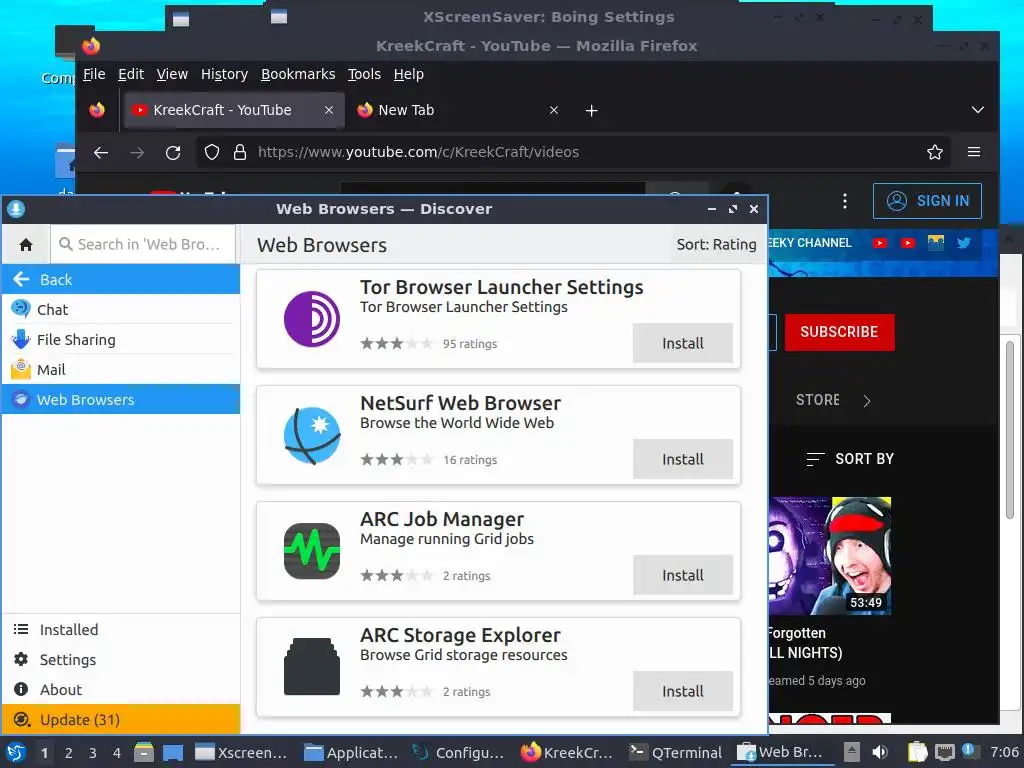1024x768 pixels.
Task: Click the Discover home icon
Action: (25, 244)
